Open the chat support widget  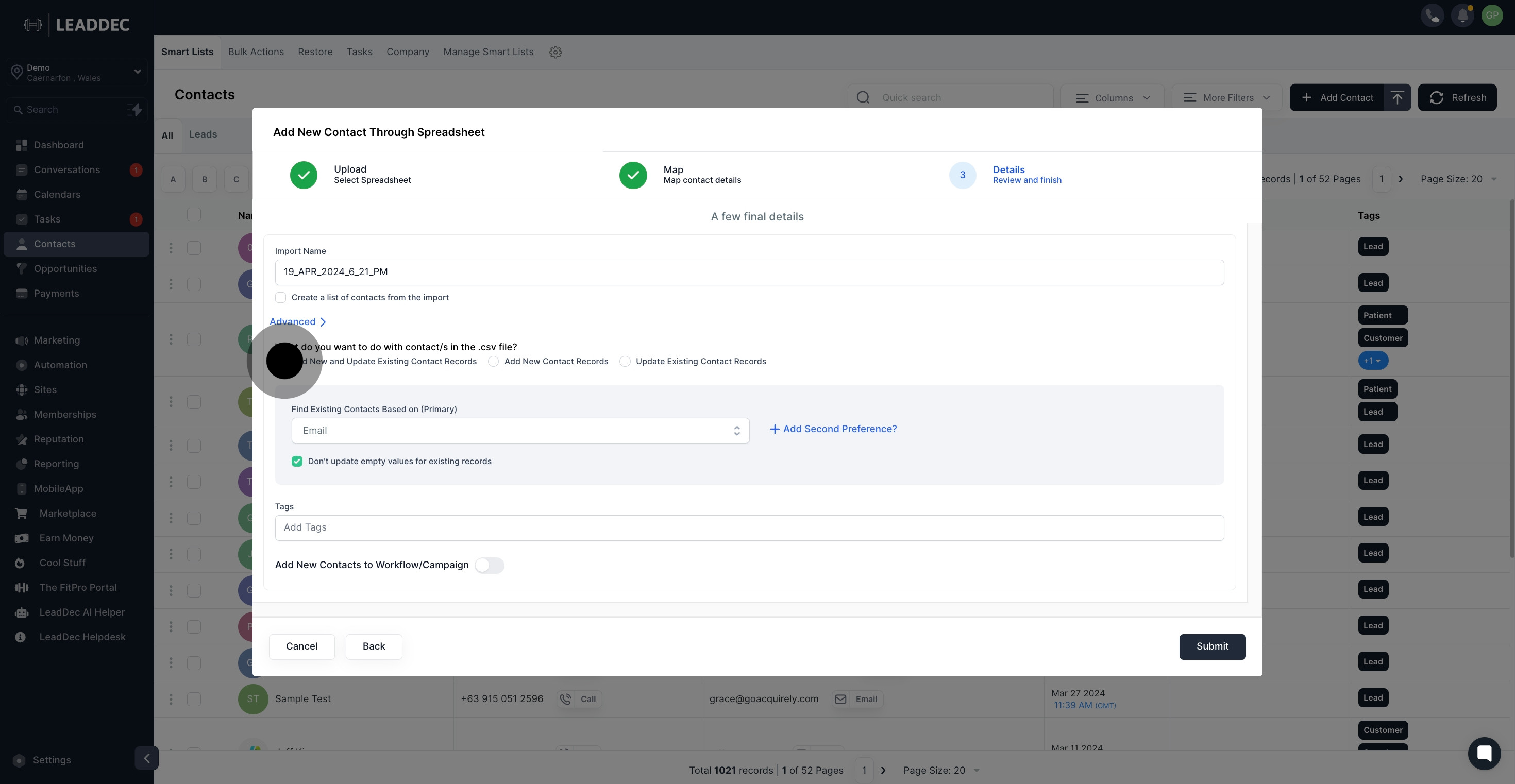click(x=1484, y=753)
